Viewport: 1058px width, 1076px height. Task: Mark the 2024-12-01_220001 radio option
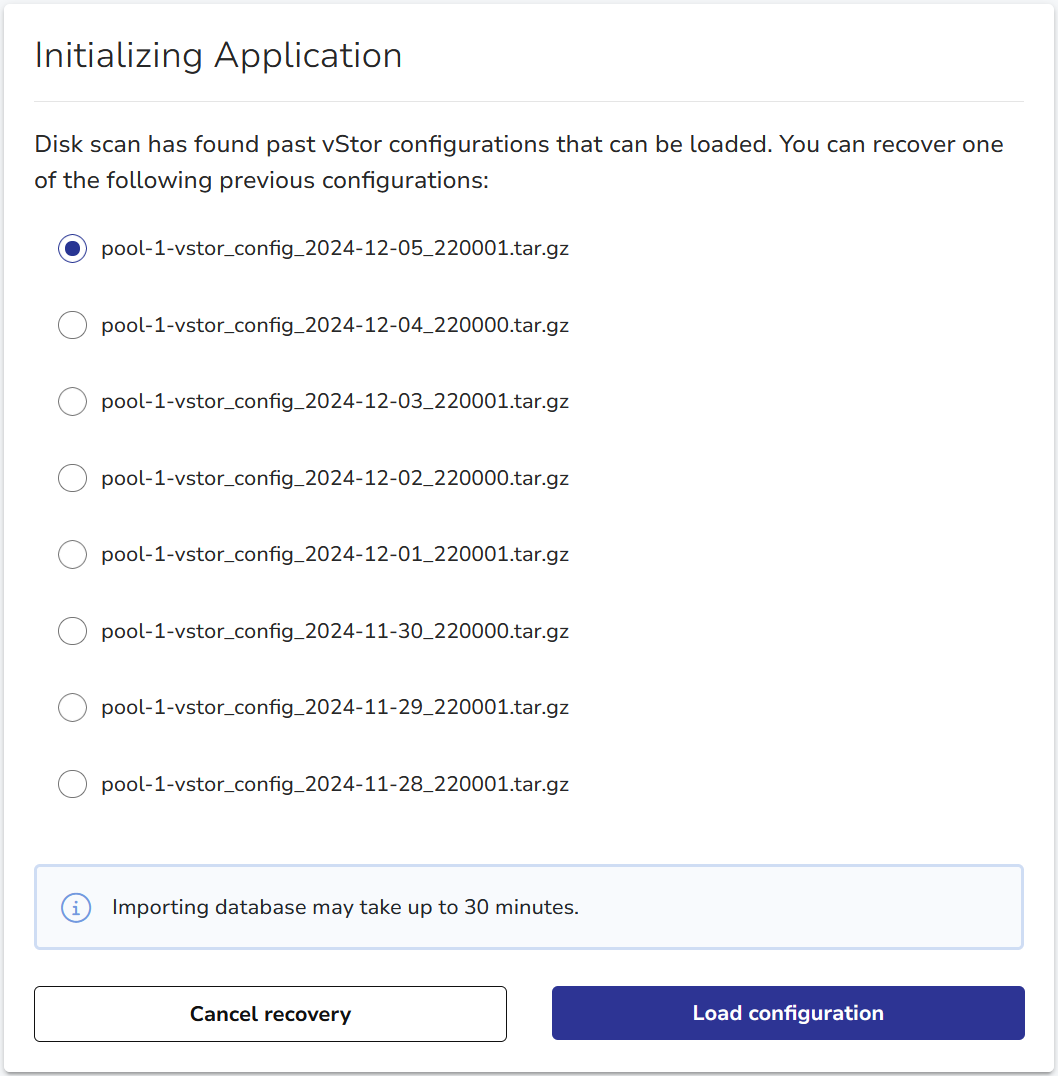[x=72, y=554]
